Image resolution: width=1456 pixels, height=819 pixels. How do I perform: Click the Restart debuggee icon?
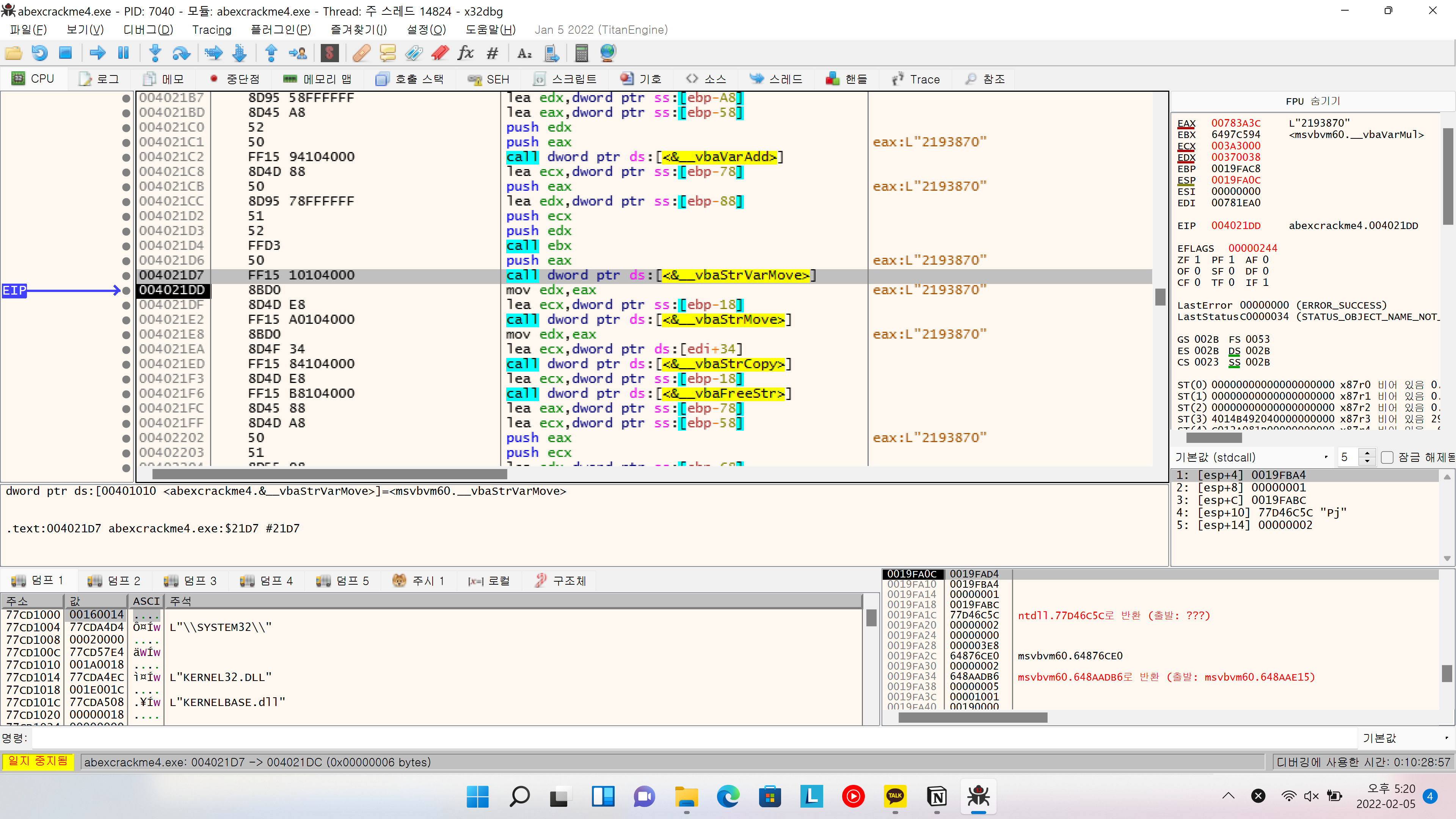[39, 53]
